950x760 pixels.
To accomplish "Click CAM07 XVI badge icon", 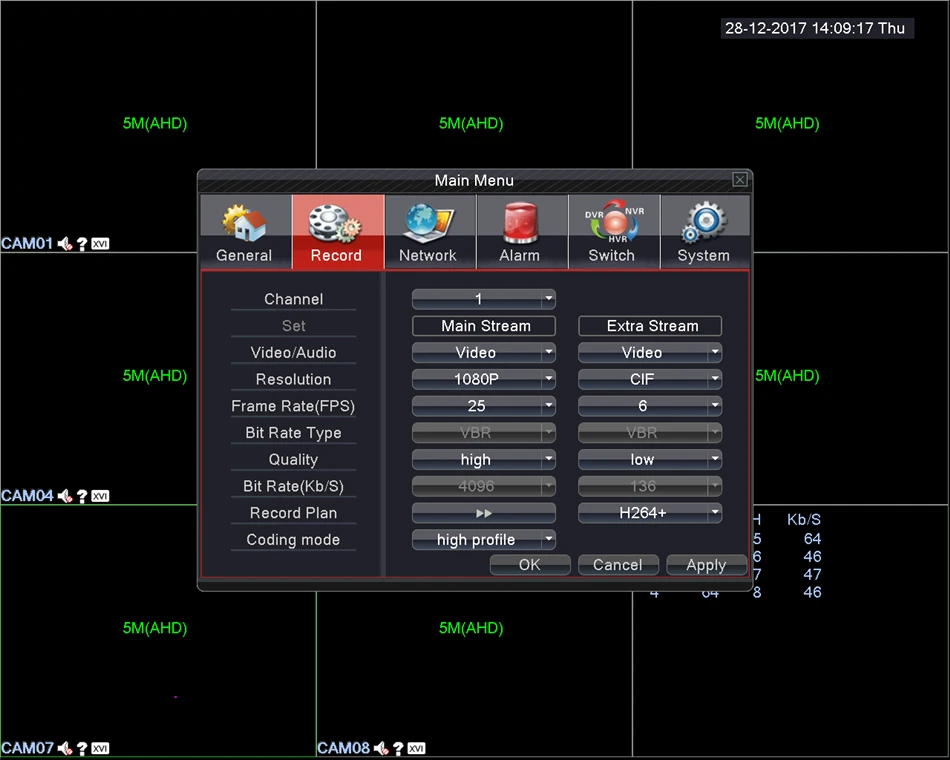I will pos(100,748).
